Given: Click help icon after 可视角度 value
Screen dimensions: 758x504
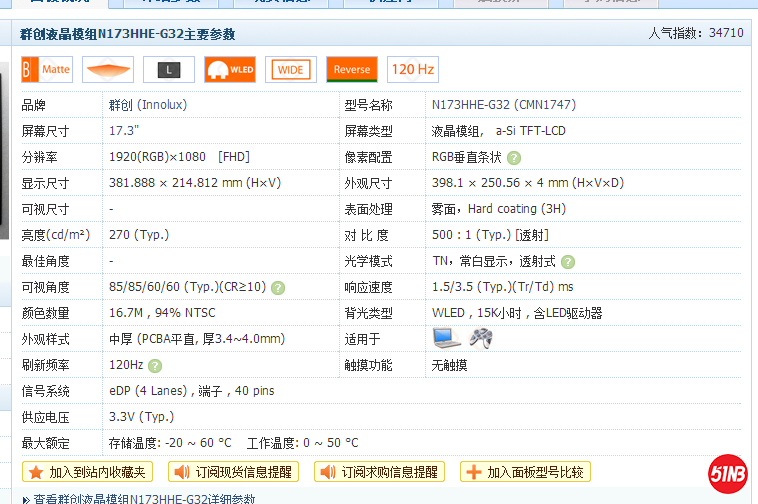Looking at the screenshot, I should 278,288.
